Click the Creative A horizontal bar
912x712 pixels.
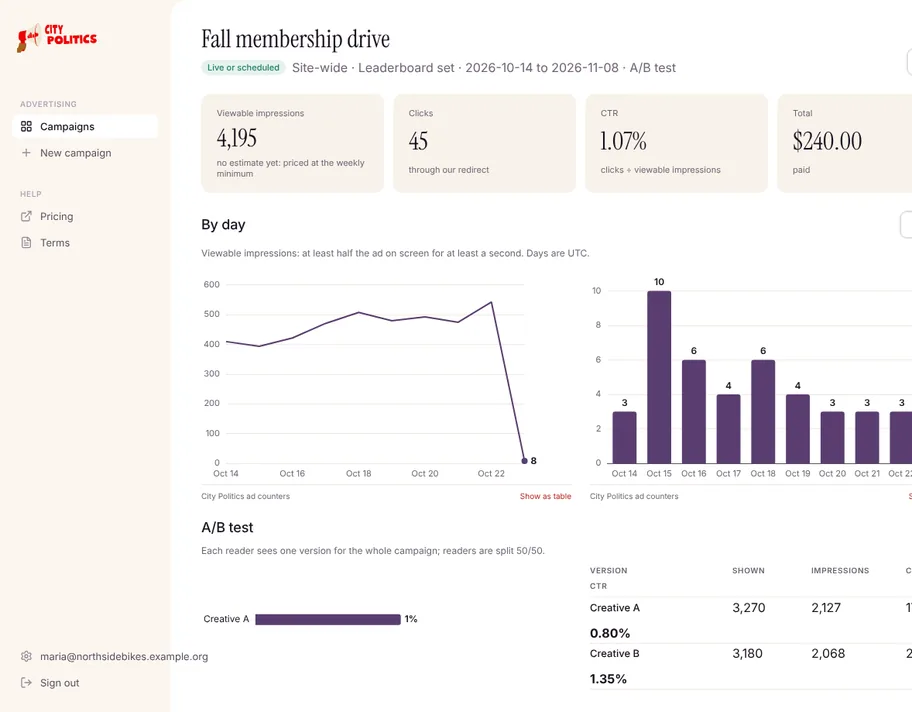(328, 620)
